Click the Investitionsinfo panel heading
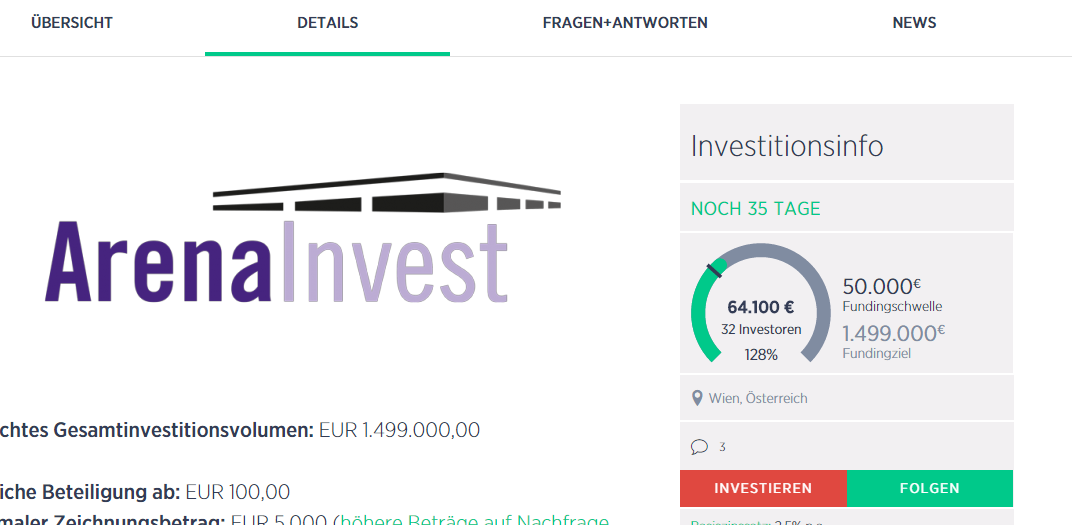This screenshot has height=525, width=1072. tap(787, 146)
